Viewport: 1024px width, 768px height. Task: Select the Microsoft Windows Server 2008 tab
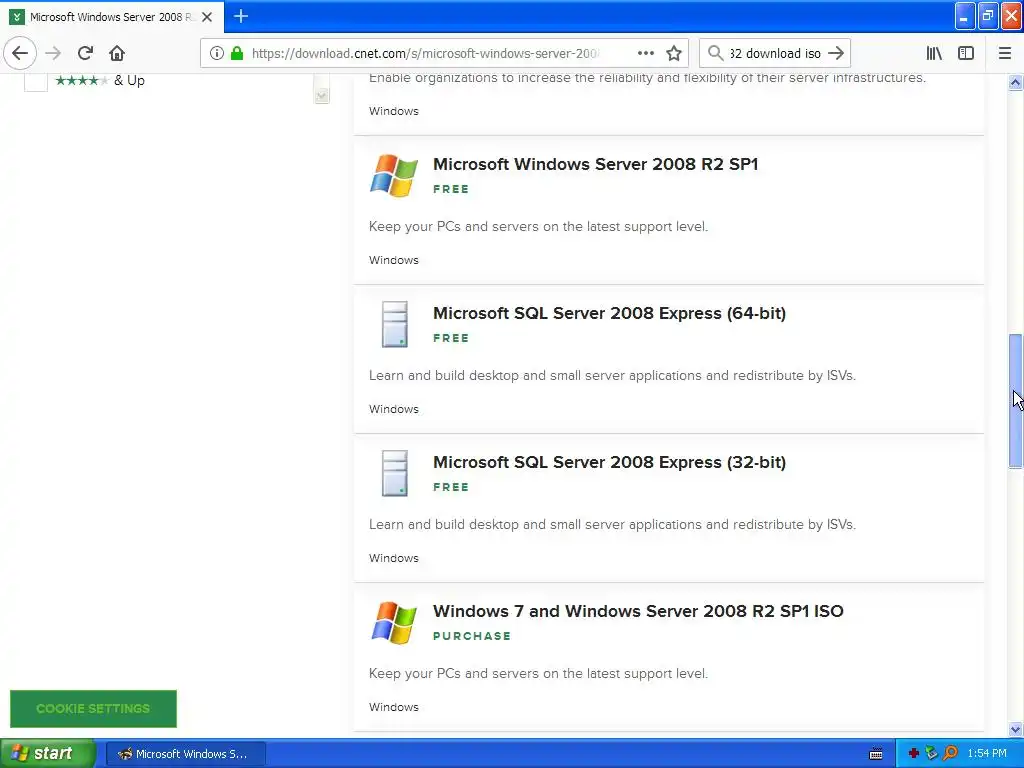(112, 17)
